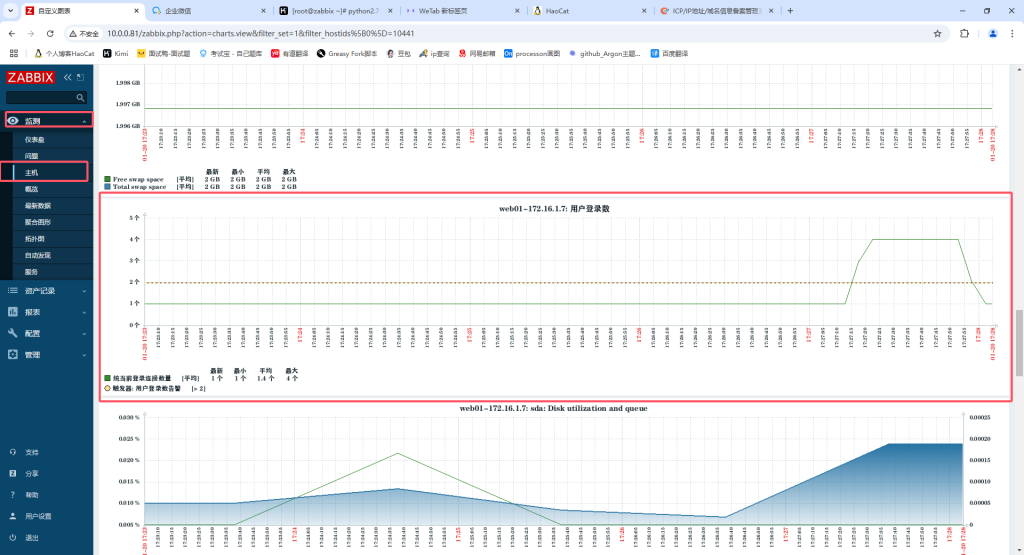This screenshot has height=555, width=1024.
Task: Click the 分享 share item
Action: (x=32, y=473)
